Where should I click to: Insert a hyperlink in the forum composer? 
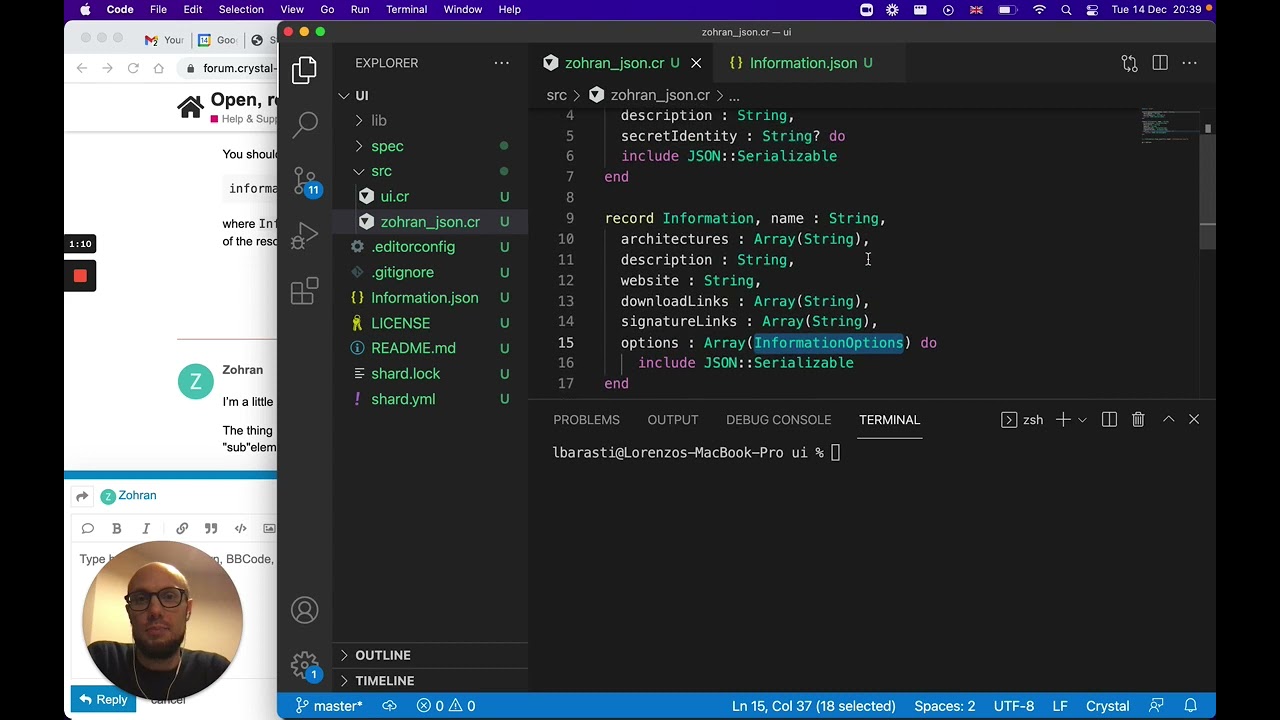182,528
